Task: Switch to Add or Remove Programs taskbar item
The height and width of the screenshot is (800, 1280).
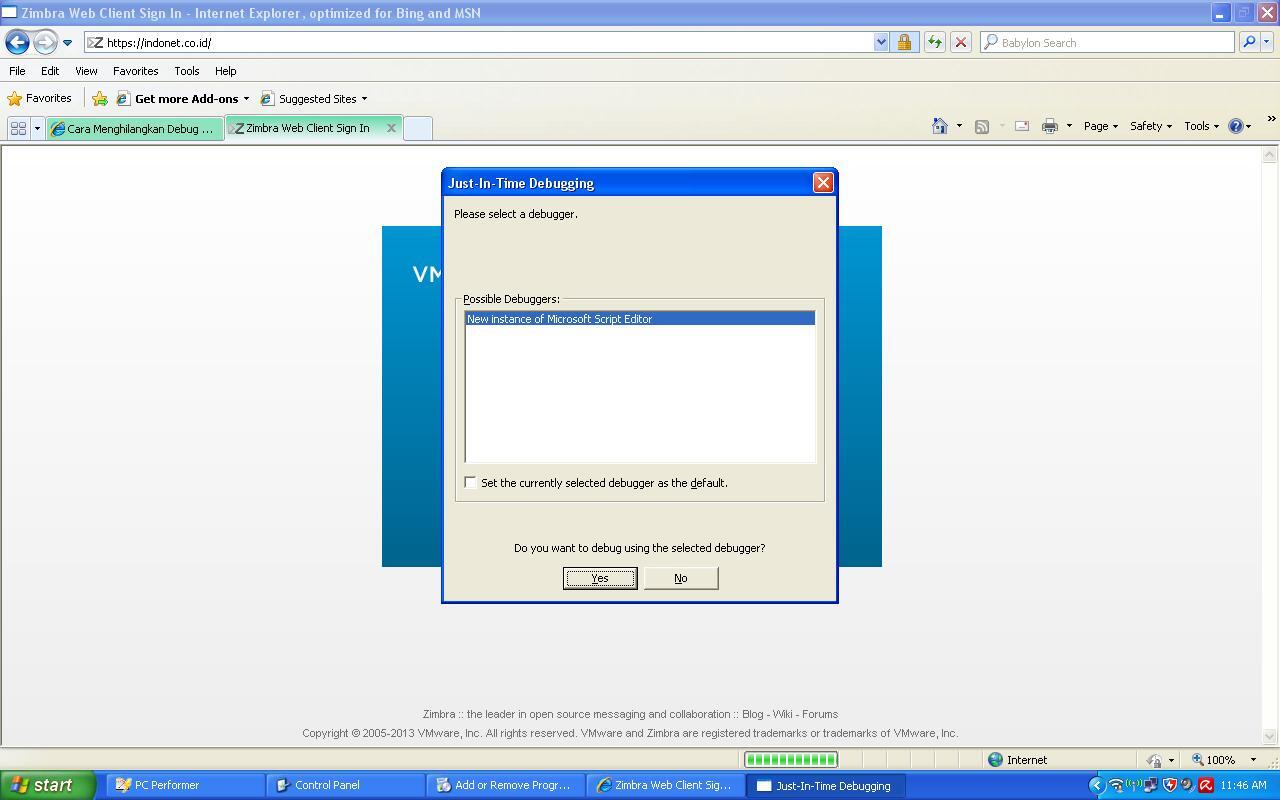Action: pos(505,785)
